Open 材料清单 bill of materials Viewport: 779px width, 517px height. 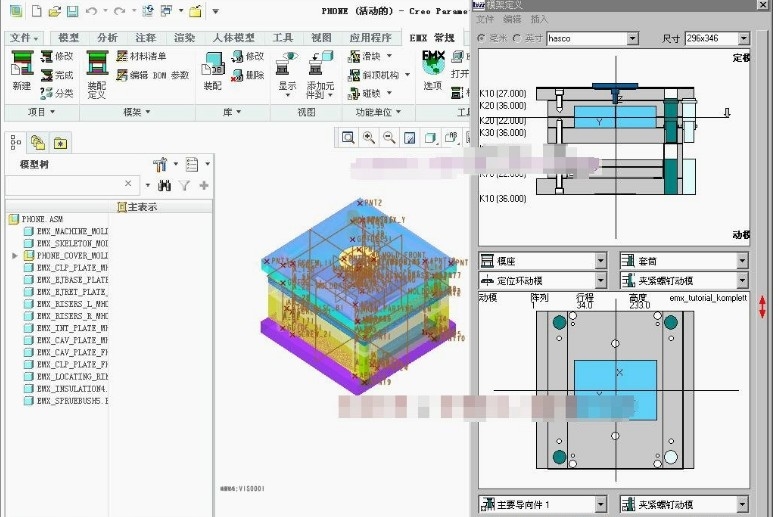[142, 56]
